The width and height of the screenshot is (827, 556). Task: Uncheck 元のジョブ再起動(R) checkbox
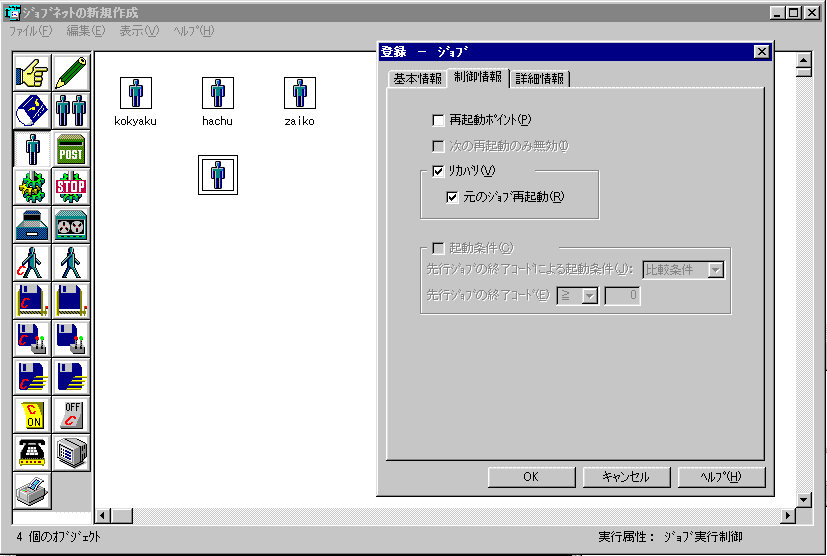tap(452, 197)
